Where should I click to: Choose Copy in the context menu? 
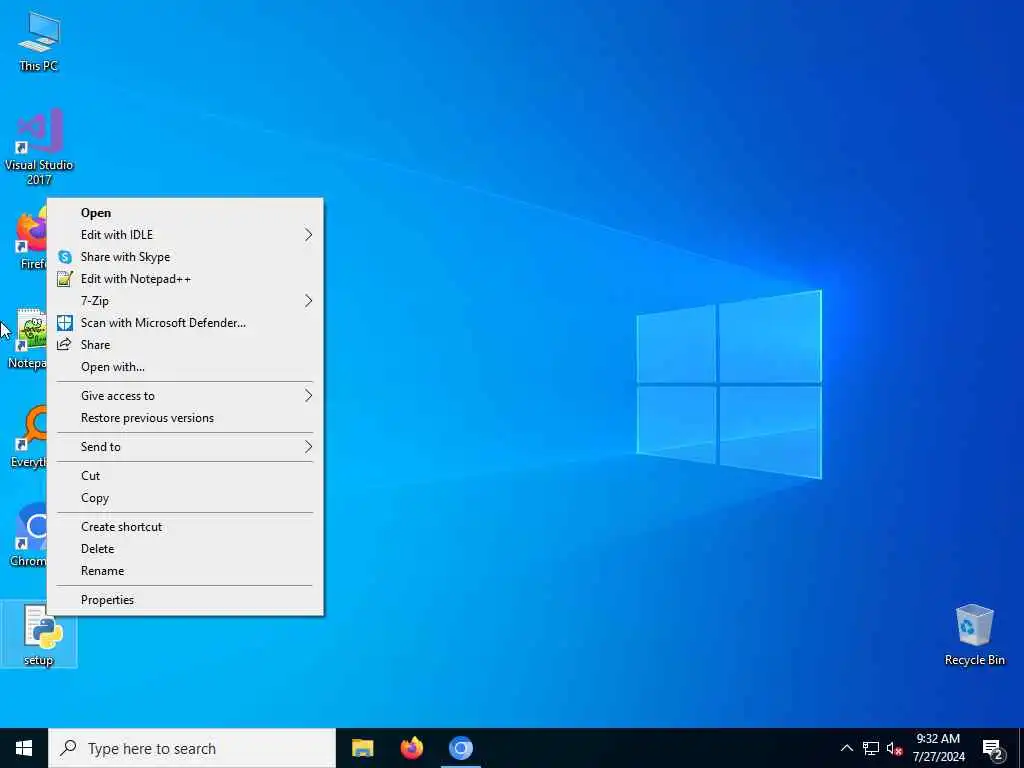(185, 498)
